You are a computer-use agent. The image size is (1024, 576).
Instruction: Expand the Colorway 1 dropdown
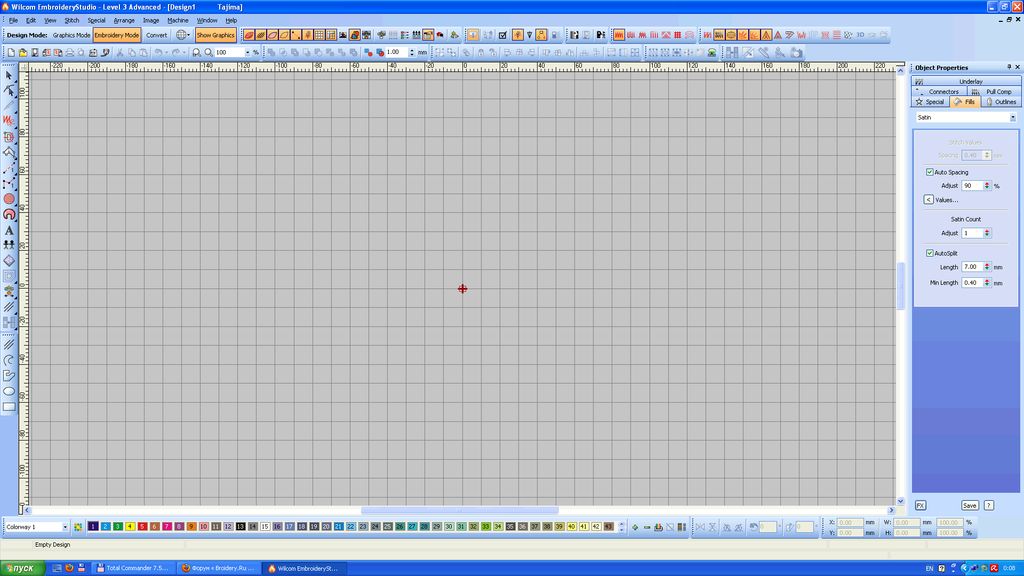(65, 527)
